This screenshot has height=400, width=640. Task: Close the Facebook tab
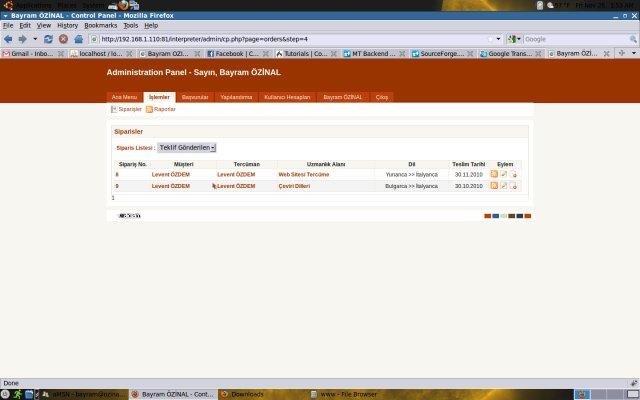(x=267, y=53)
